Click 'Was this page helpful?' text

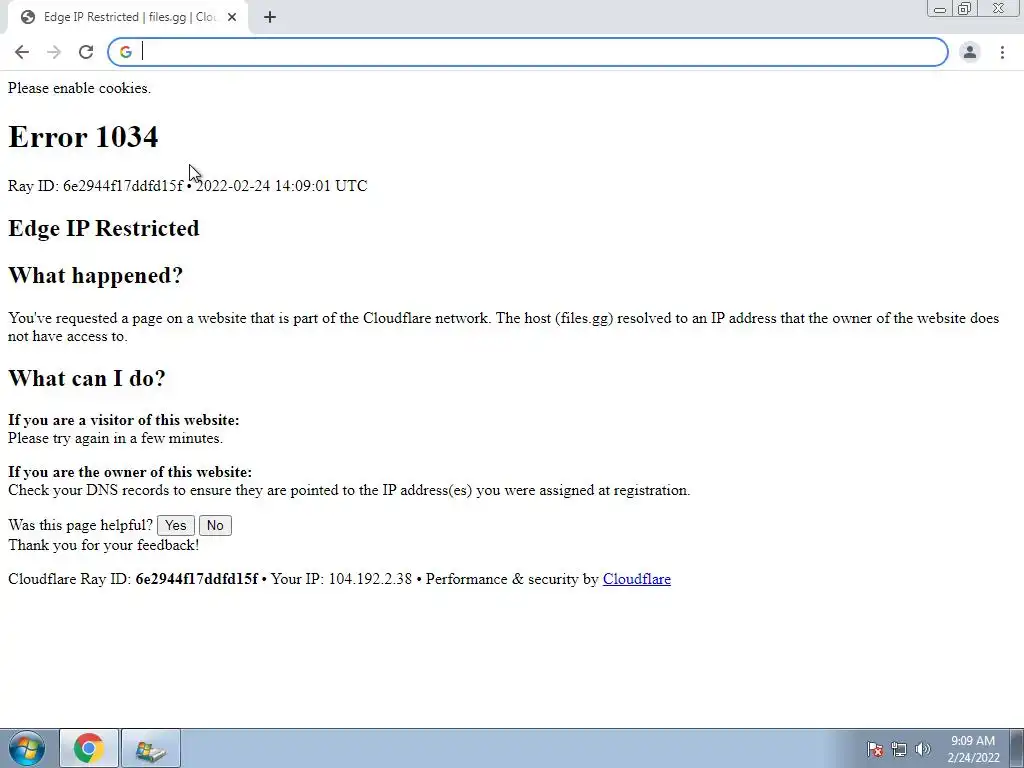coord(80,525)
